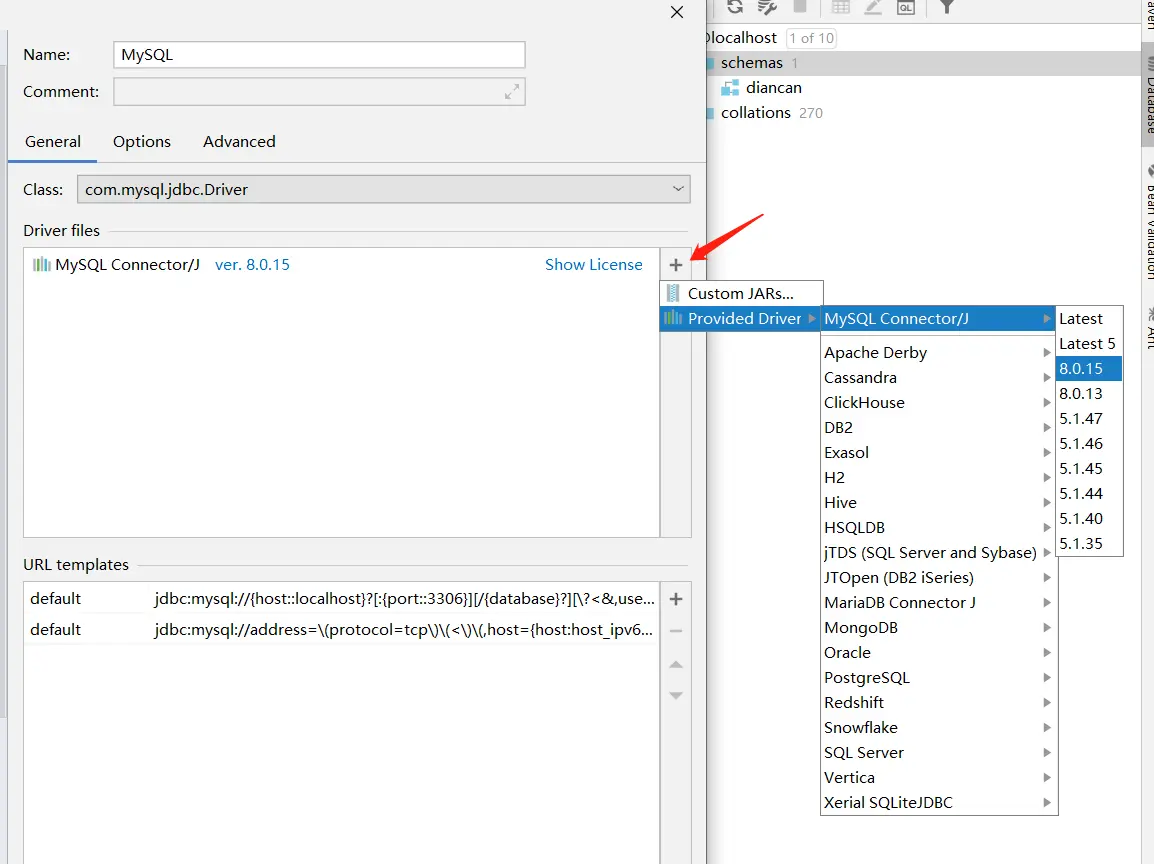The width and height of the screenshot is (1154, 864).
Task: Select driver version 5.1.46
Action: coord(1089,444)
